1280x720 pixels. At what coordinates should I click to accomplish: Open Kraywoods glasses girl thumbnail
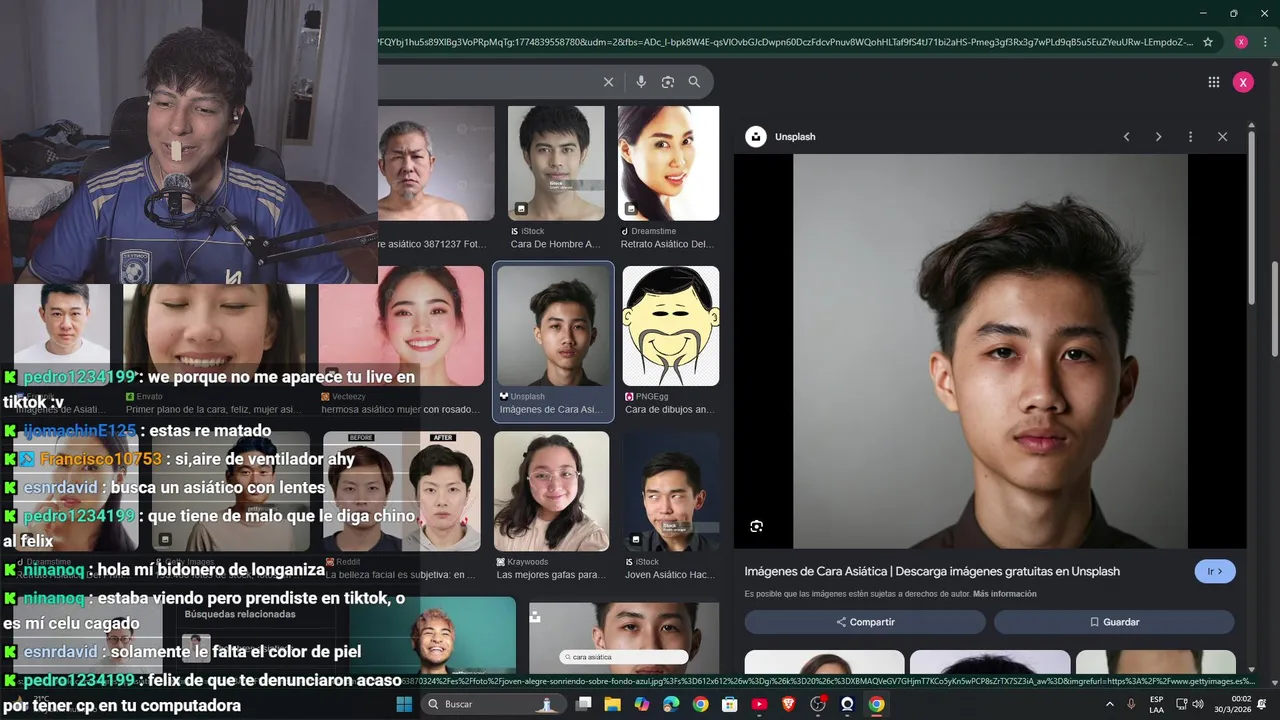pos(551,491)
